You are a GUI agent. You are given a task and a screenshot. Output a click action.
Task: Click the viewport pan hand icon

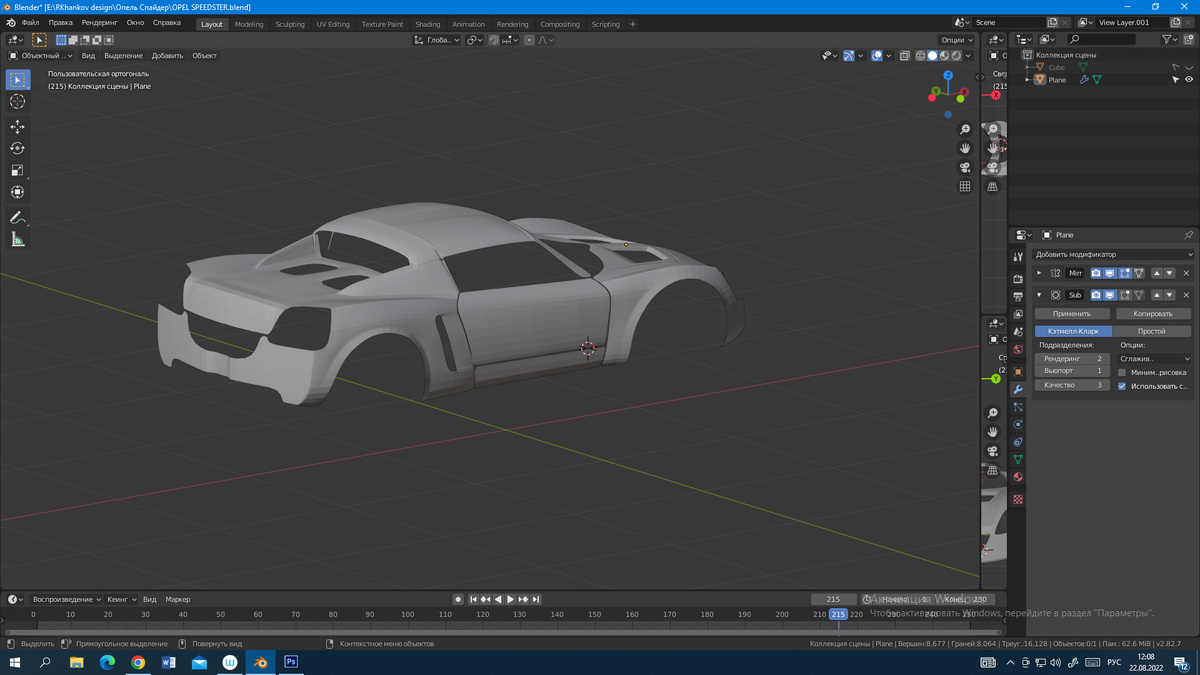(x=965, y=148)
